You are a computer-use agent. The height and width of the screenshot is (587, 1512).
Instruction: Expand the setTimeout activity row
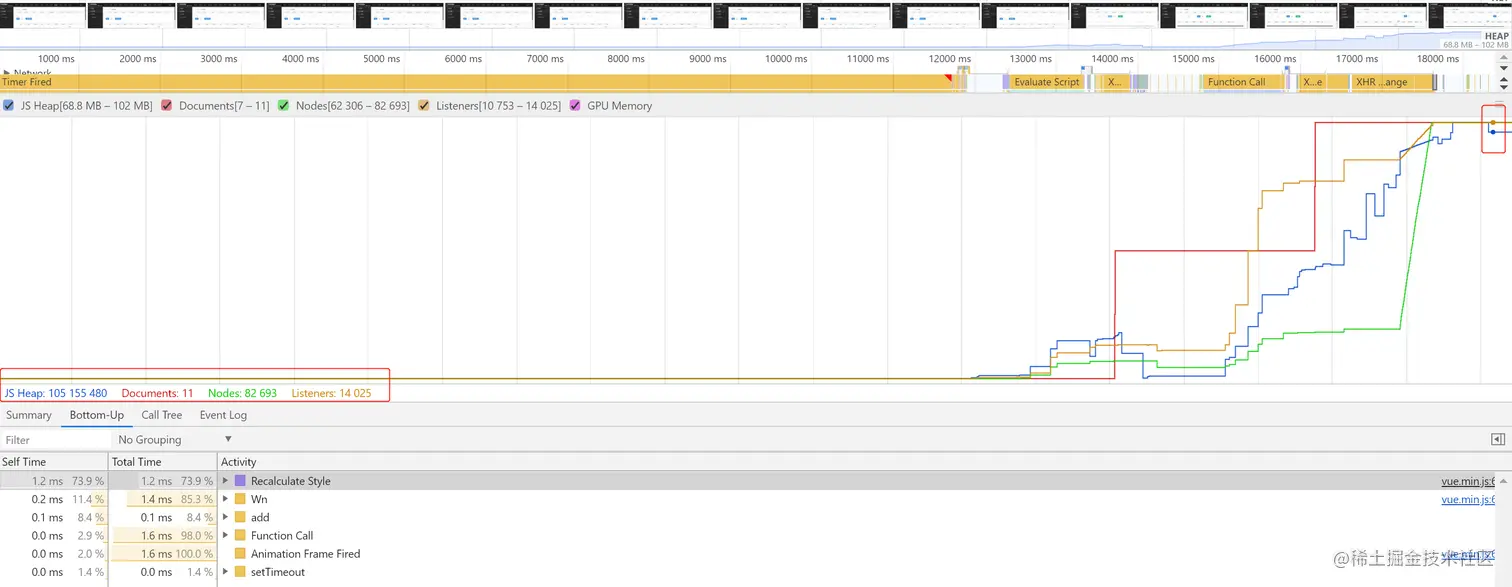coord(225,572)
